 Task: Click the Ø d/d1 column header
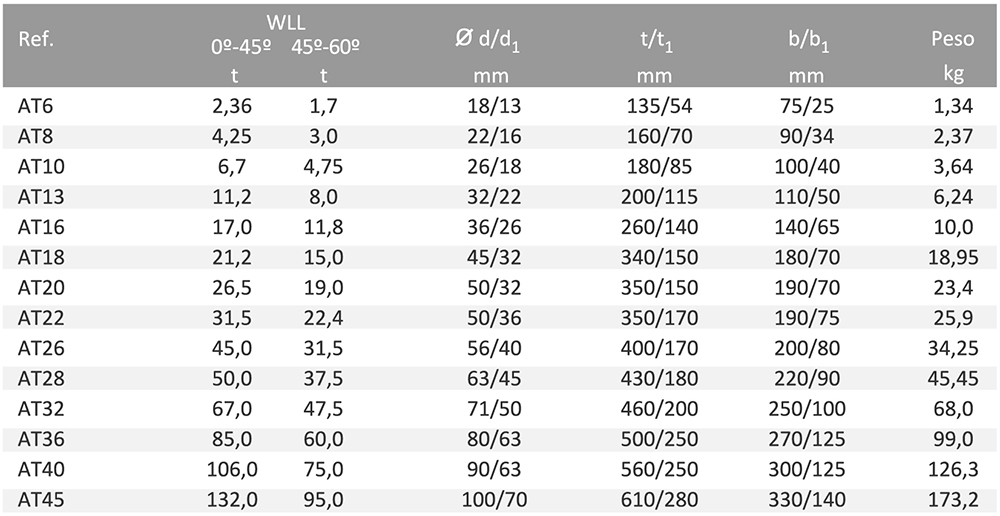pyautogui.click(x=488, y=41)
